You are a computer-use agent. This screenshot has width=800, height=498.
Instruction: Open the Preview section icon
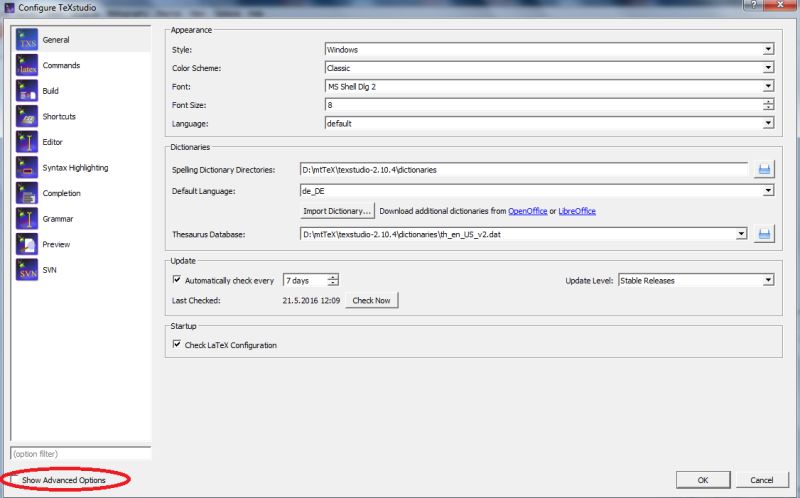coord(27,244)
